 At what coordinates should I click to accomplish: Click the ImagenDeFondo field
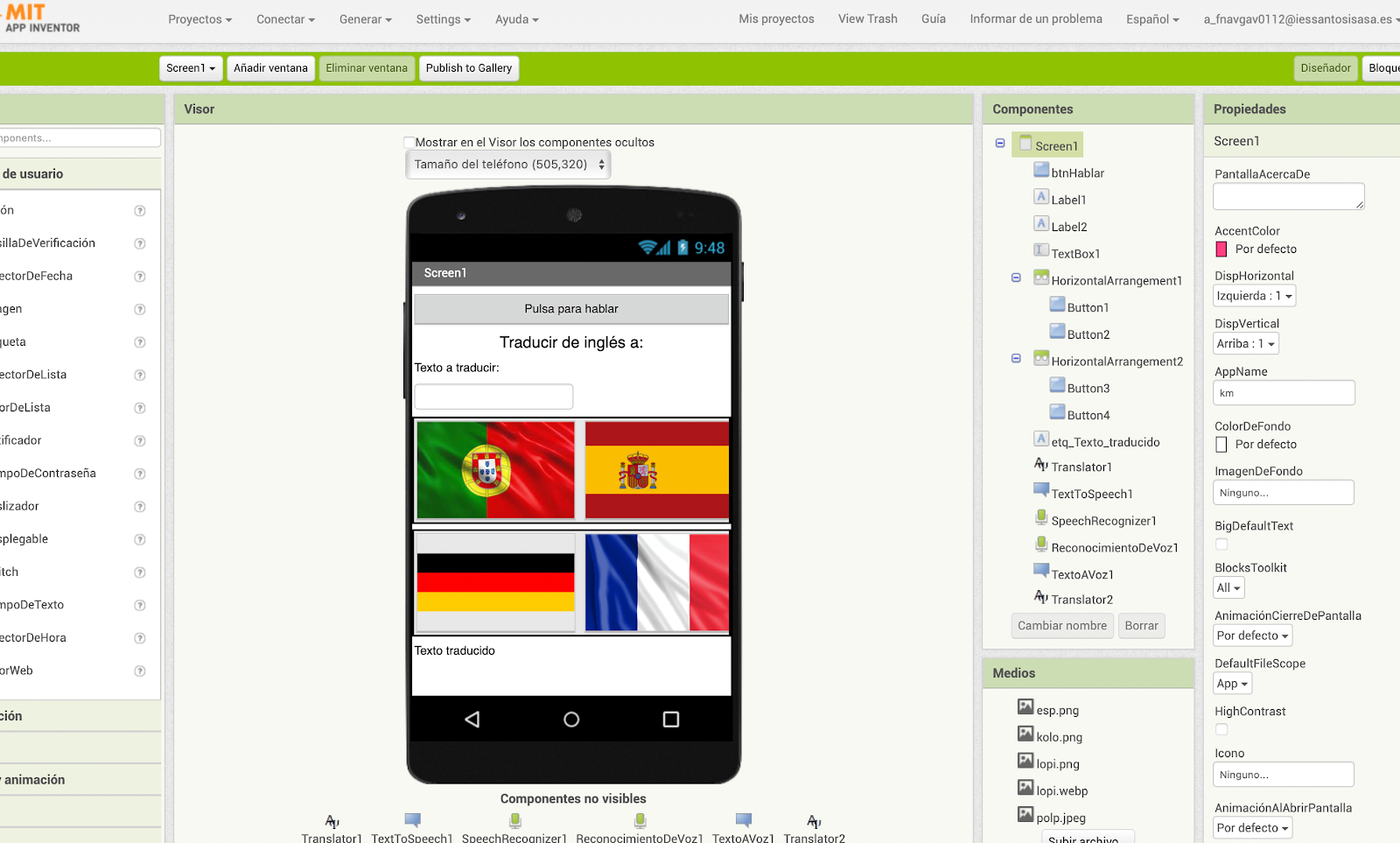(x=1284, y=493)
